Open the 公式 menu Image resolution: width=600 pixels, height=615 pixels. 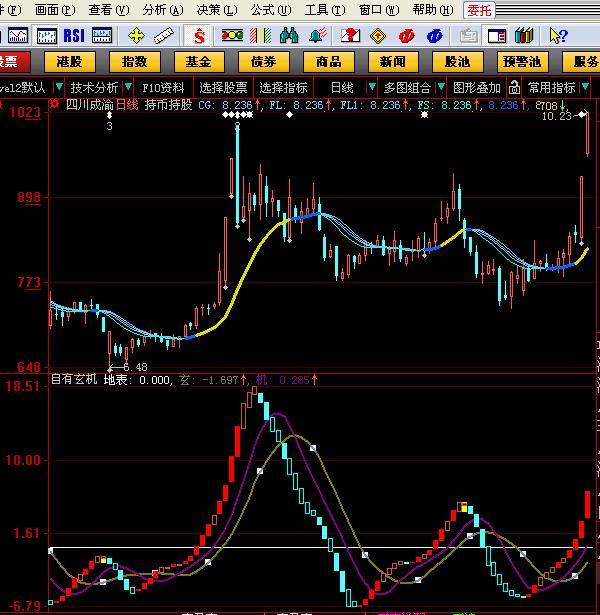pyautogui.click(x=269, y=10)
